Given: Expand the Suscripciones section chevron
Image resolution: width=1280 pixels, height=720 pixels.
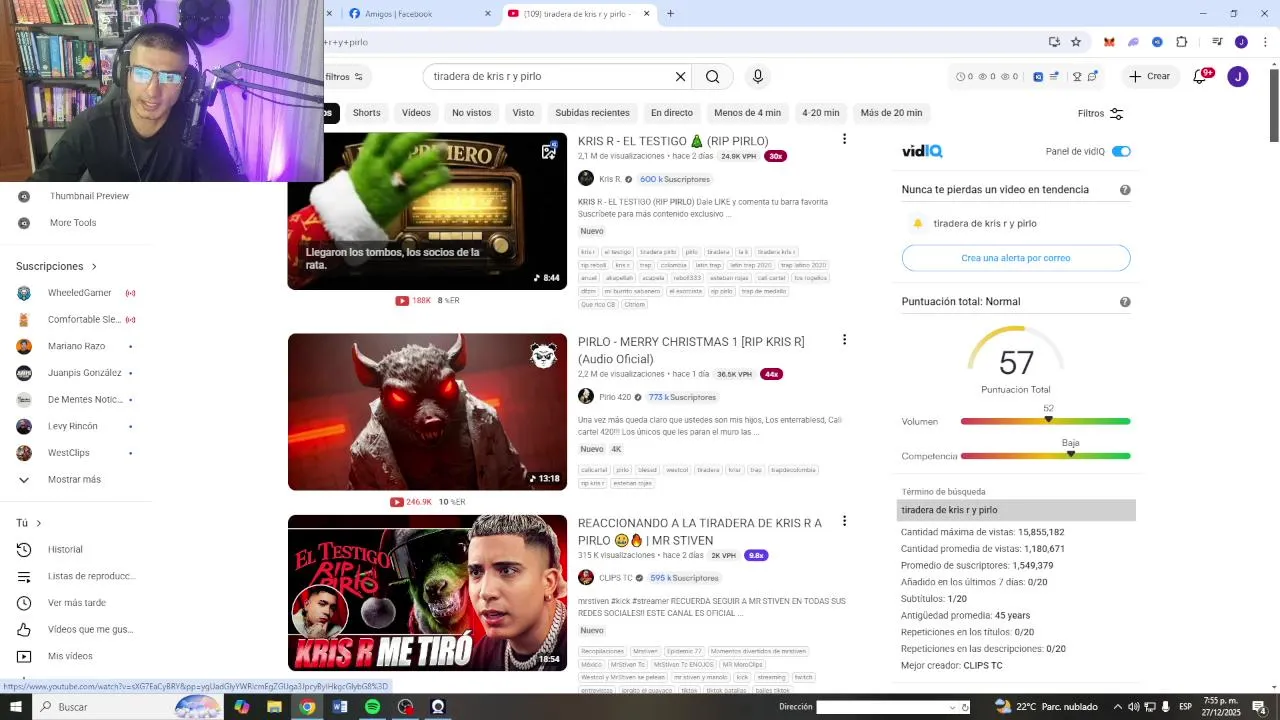Looking at the screenshot, I should pyautogui.click(x=94, y=267).
